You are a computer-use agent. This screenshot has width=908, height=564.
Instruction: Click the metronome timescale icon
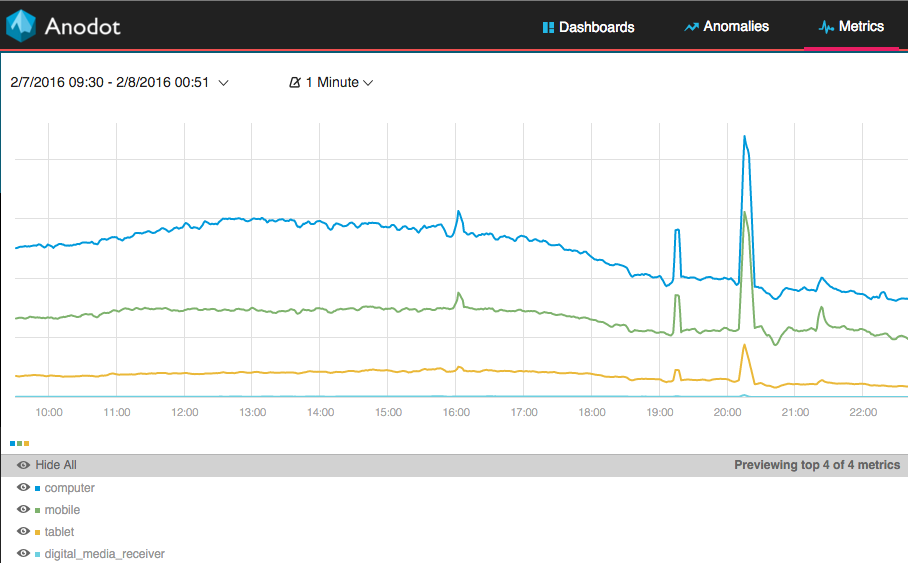(x=295, y=83)
